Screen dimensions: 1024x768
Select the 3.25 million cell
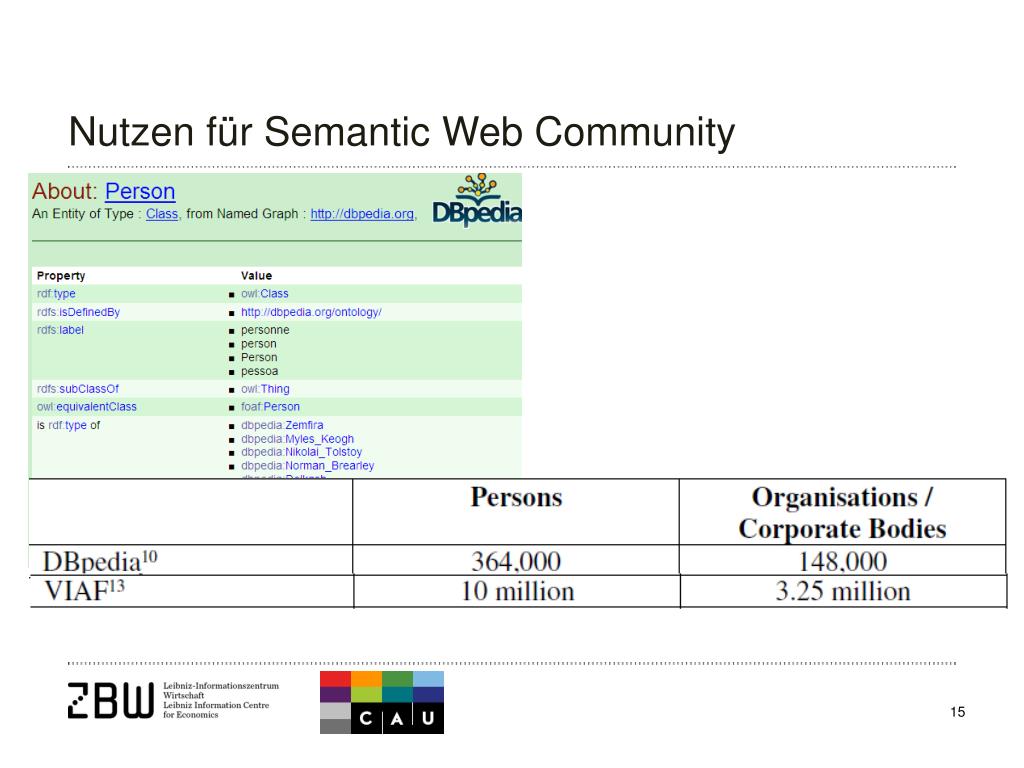coord(842,592)
